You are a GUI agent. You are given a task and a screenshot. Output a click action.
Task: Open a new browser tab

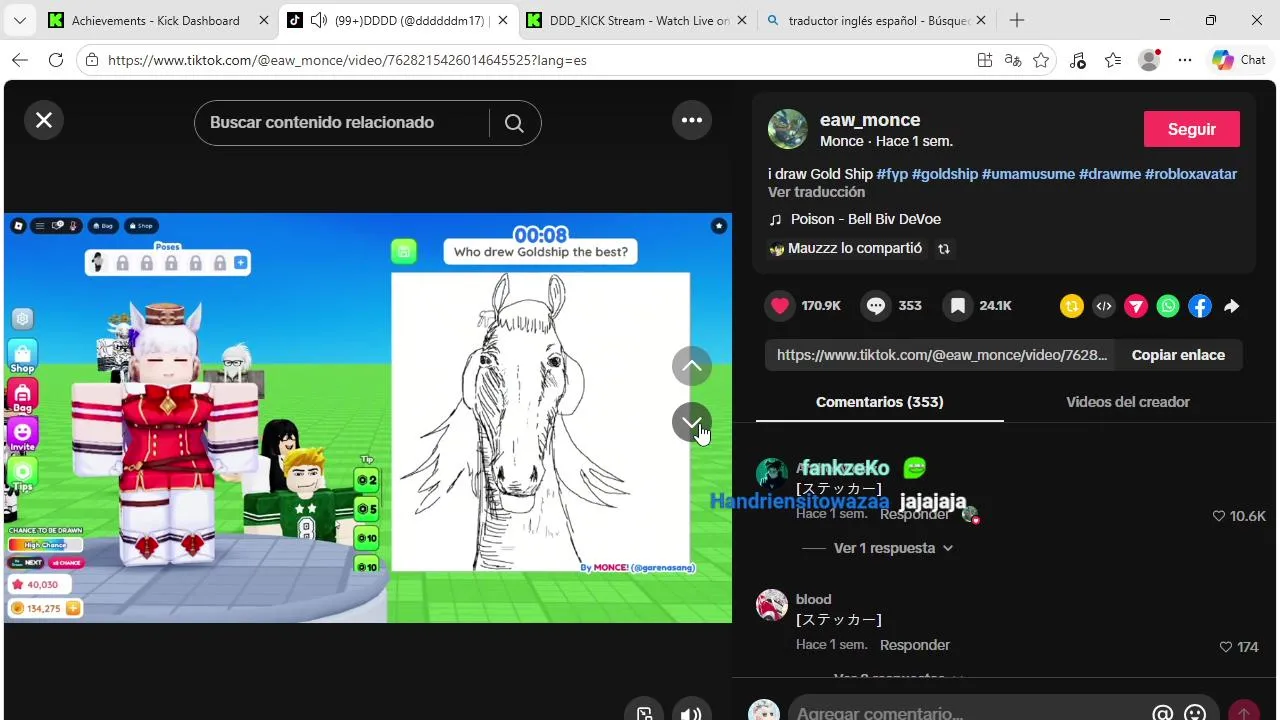click(x=1017, y=20)
